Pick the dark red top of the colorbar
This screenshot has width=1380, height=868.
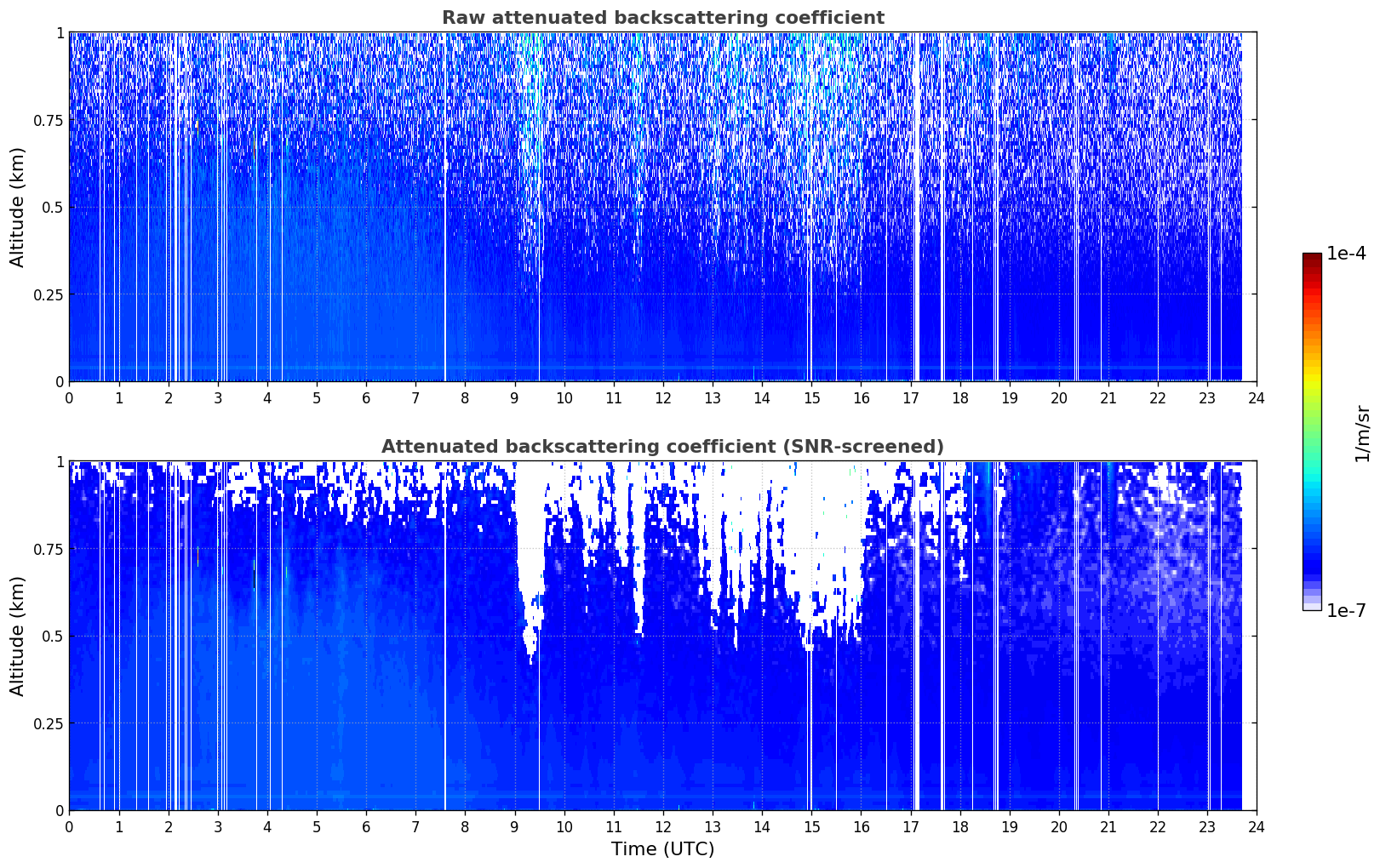(1311, 258)
